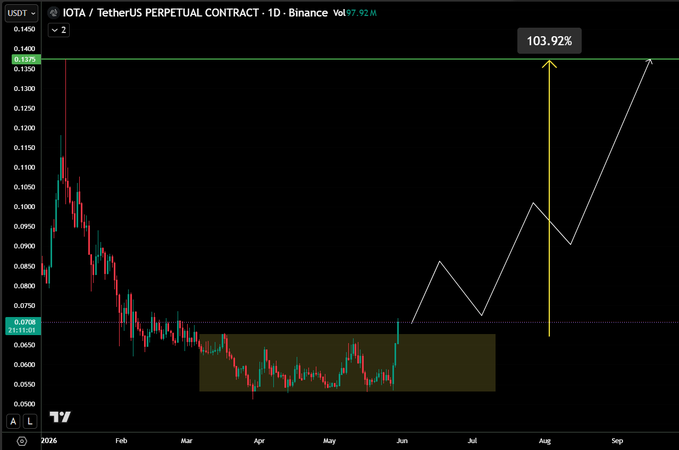Click the Vol 97.92 M volume readout
Screen dimensions: 679x450
coord(355,13)
